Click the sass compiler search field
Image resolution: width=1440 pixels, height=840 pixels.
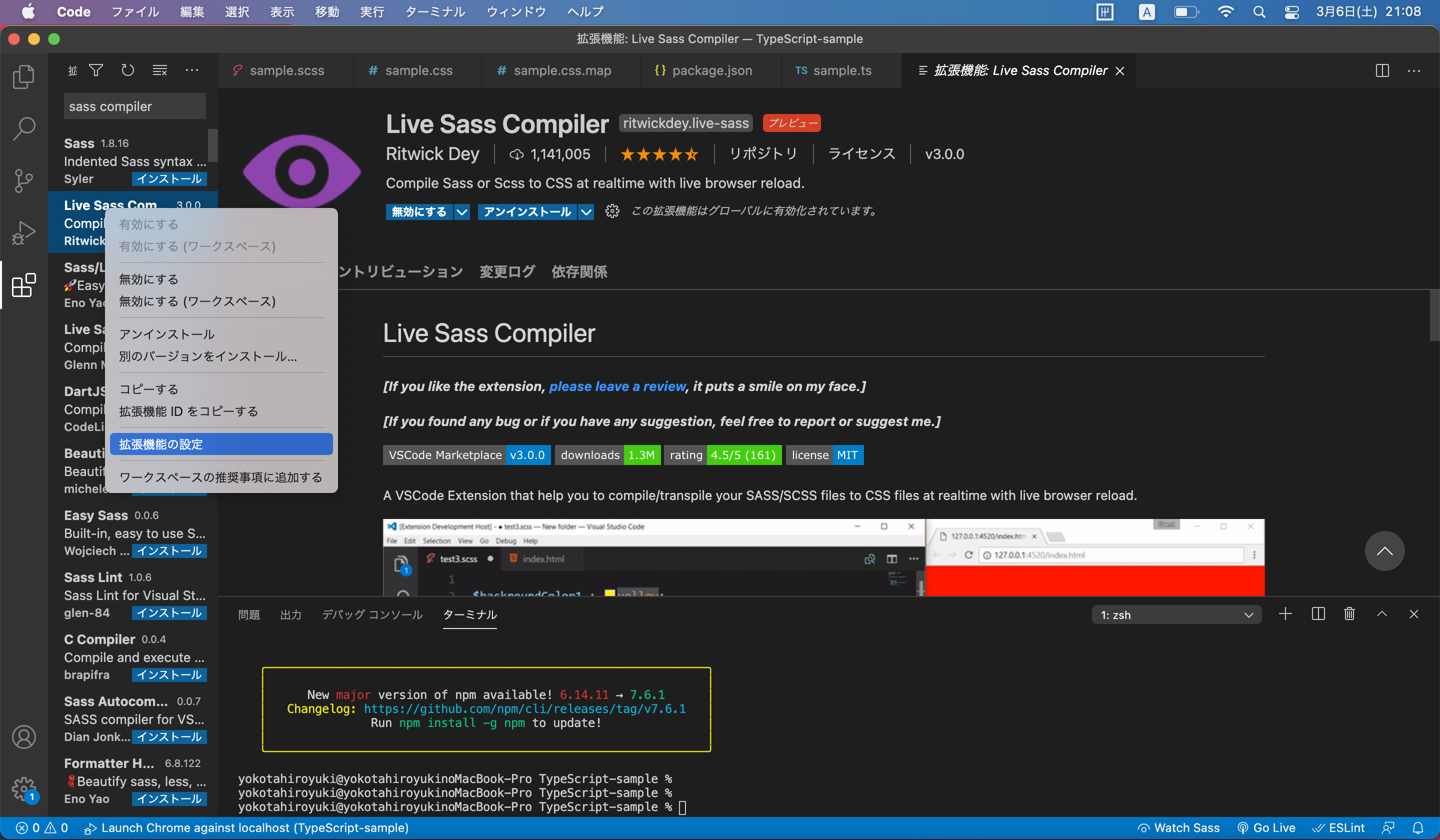pyautogui.click(x=134, y=106)
